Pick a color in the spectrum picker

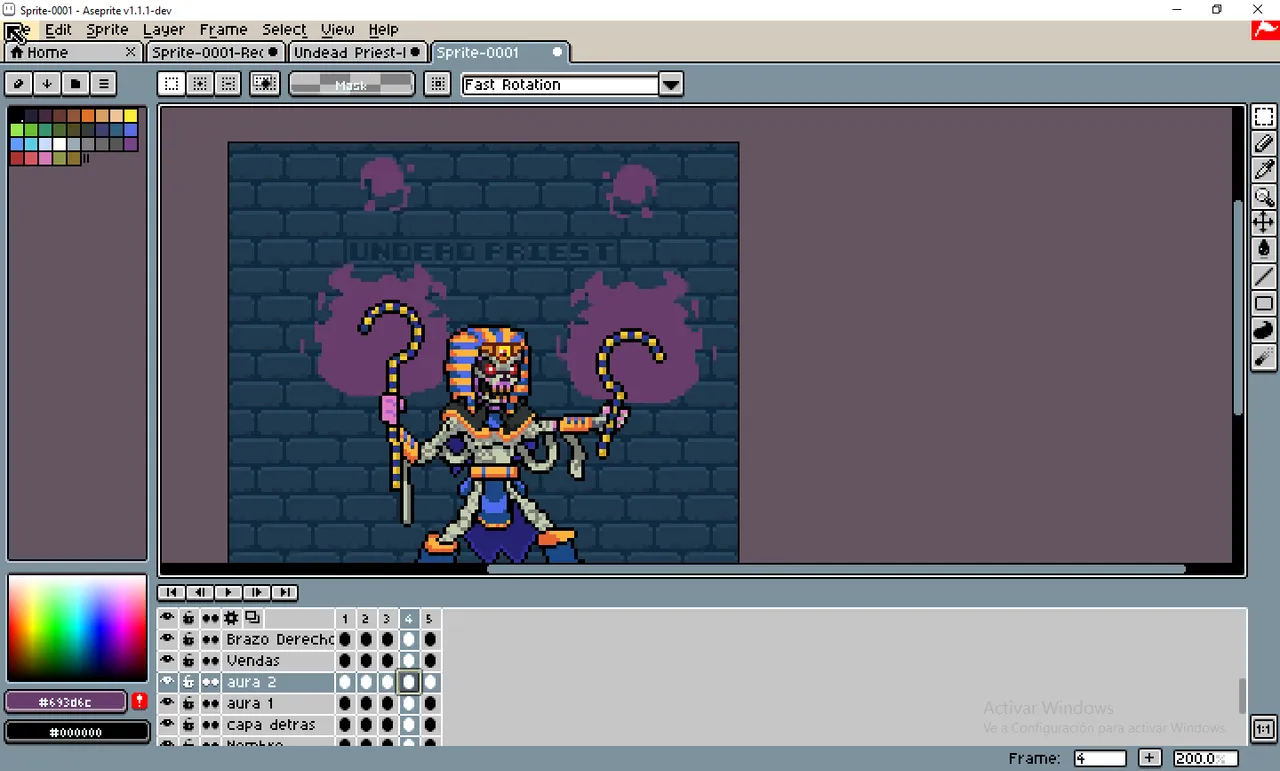(x=77, y=628)
